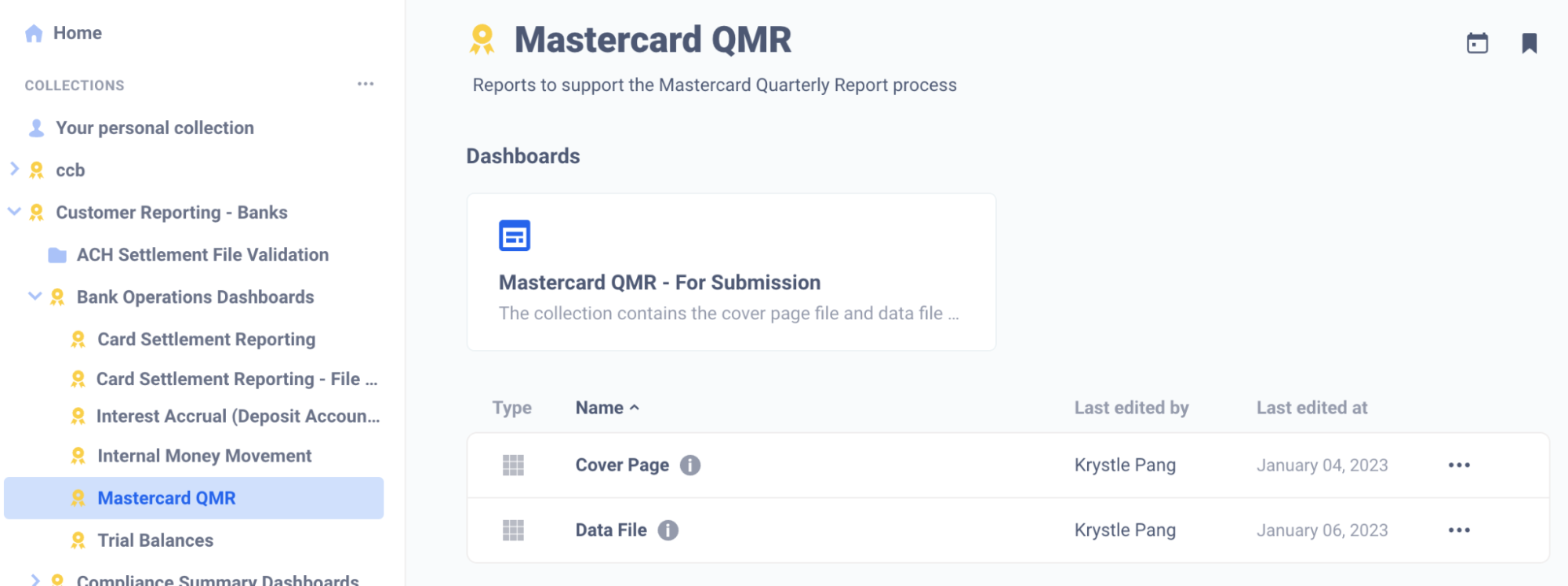Open Card Settlement Reporting collection
Screen dimensions: 1568x586
pos(206,340)
